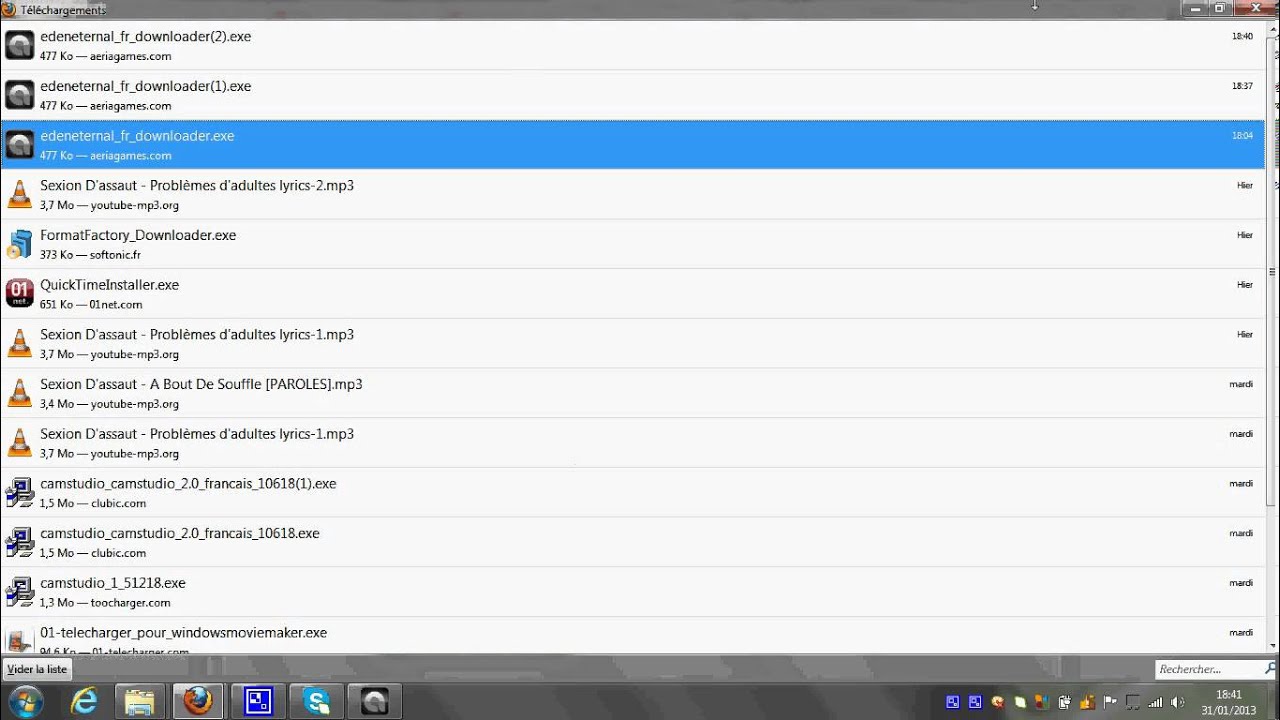
Task: Open Skype from the taskbar
Action: point(317,701)
